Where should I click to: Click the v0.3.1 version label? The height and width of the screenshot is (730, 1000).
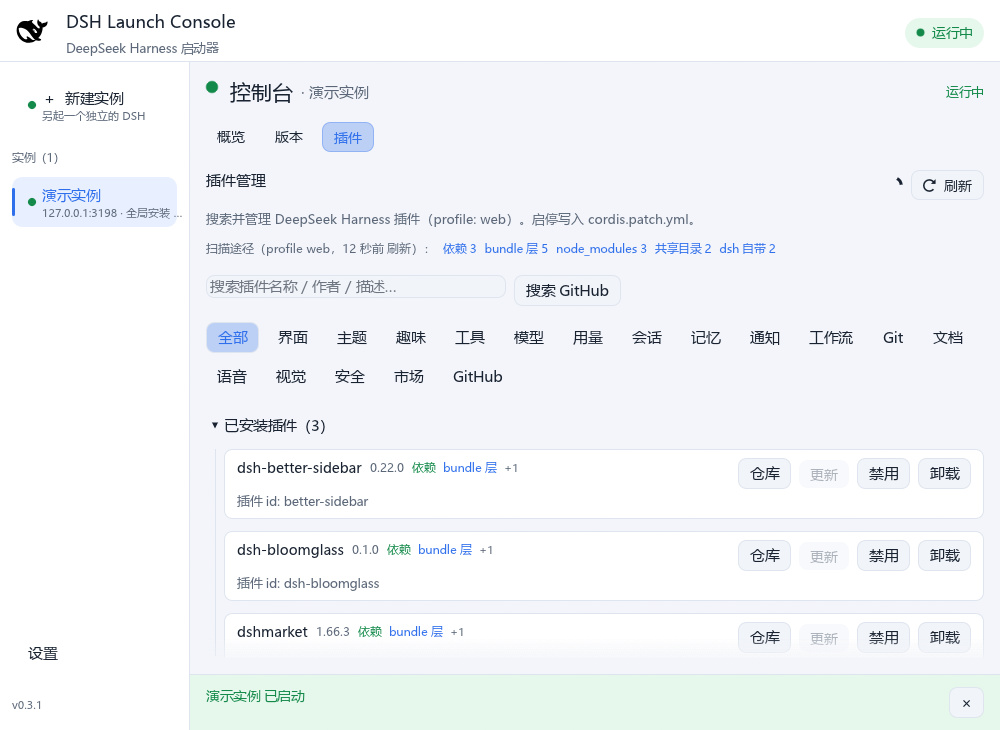pos(27,705)
